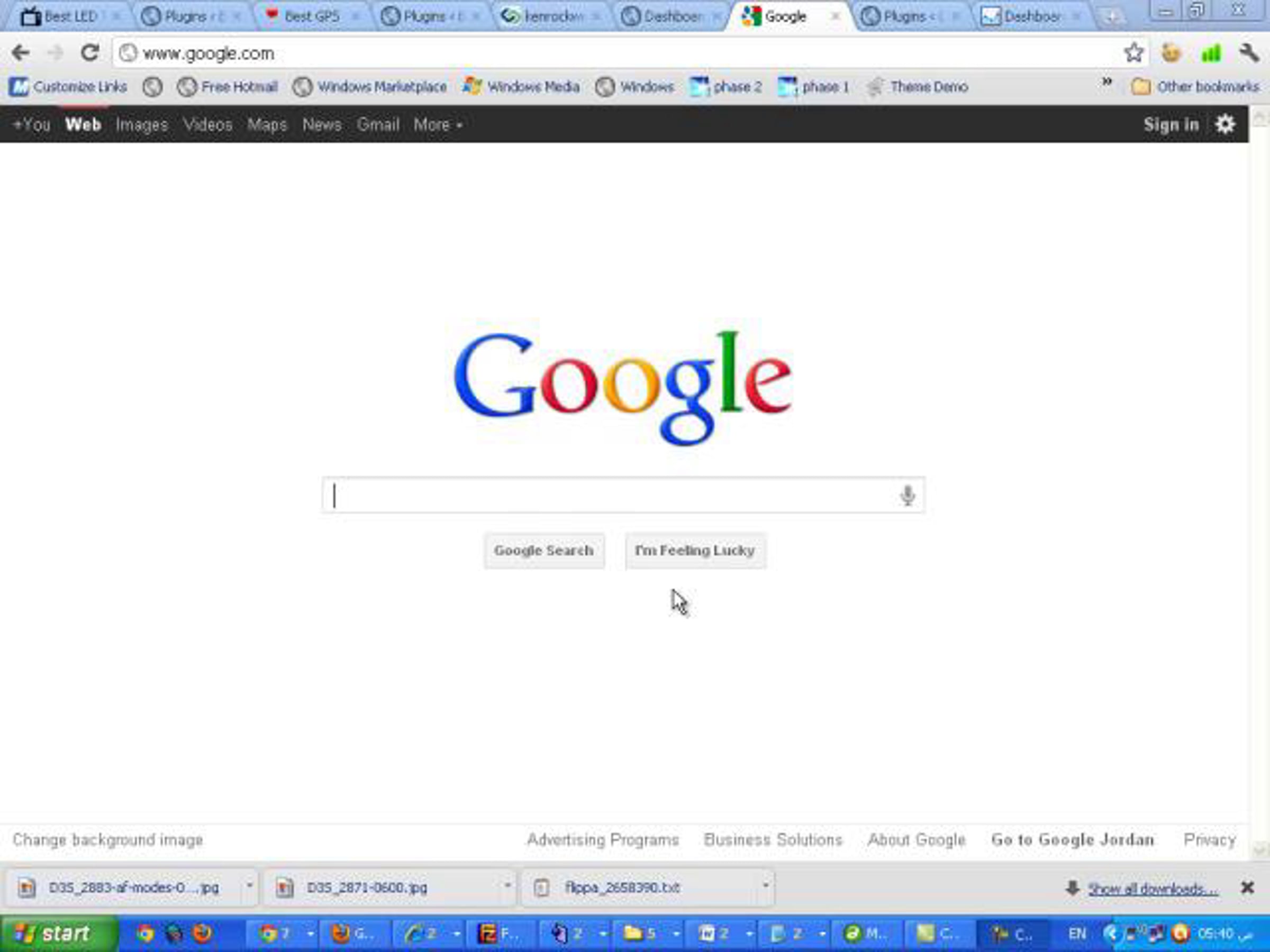Go back using the browser back arrow
1270x952 pixels.
coord(21,53)
